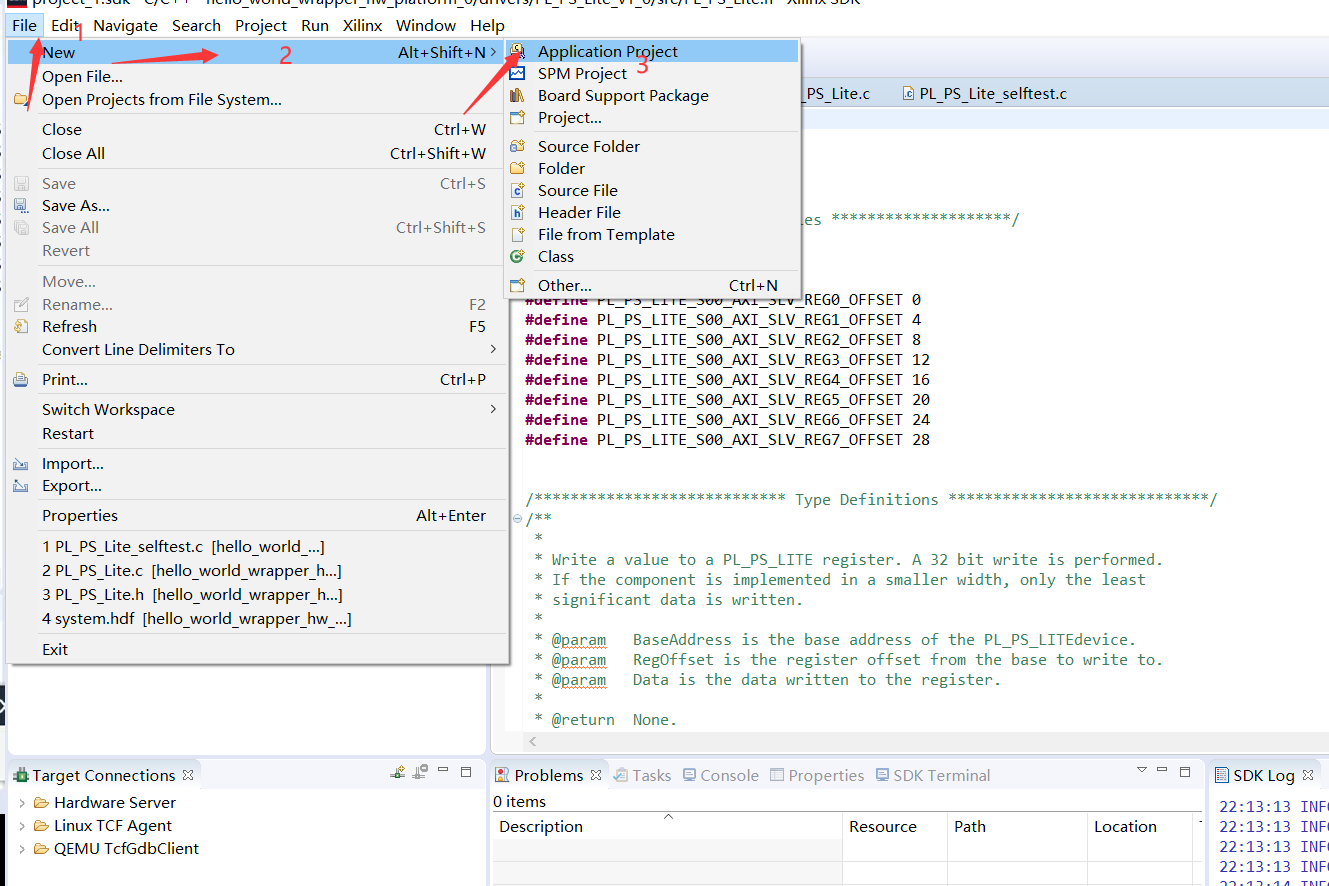1329x886 pixels.
Task: Collapse the Type Definitions comment block
Action: tap(517, 519)
